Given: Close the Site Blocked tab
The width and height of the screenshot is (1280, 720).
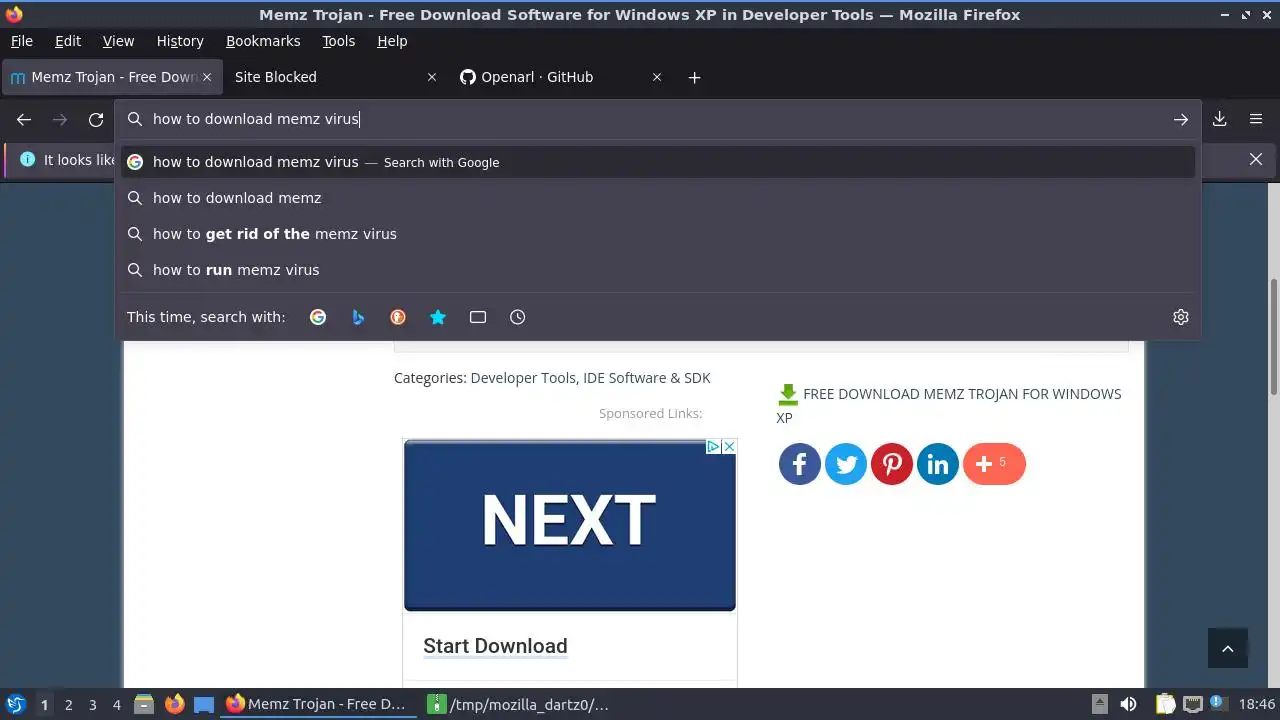Looking at the screenshot, I should (432, 77).
